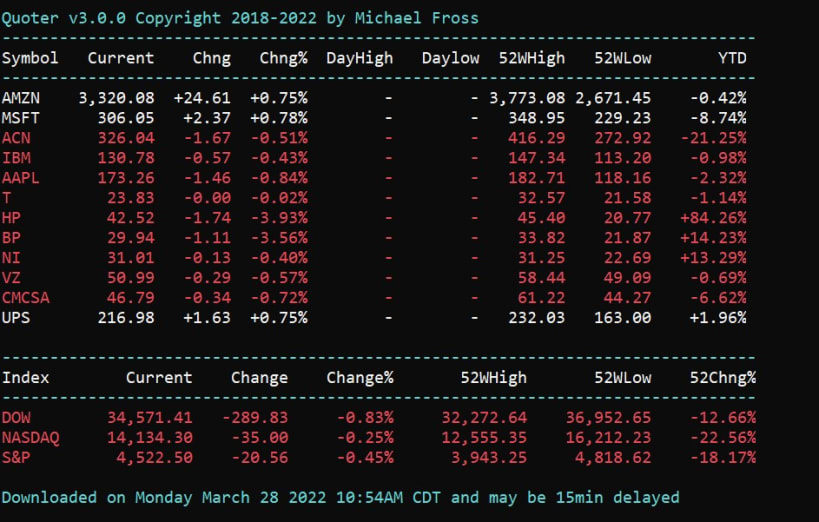This screenshot has width=819, height=522.
Task: Select the S&P index row label
Action: 16,458
